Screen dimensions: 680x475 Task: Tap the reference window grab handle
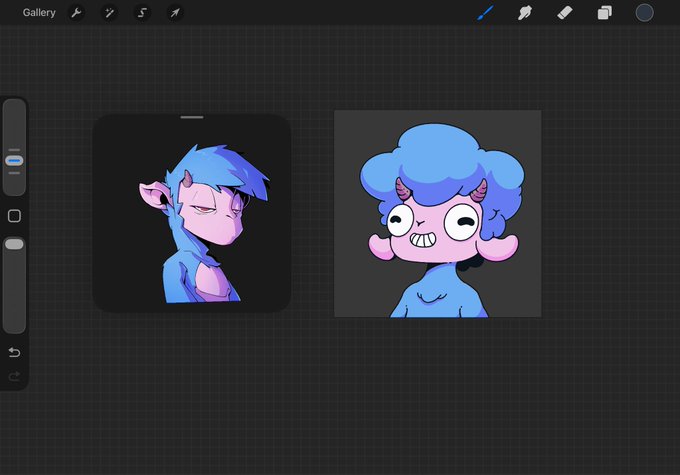[192, 117]
